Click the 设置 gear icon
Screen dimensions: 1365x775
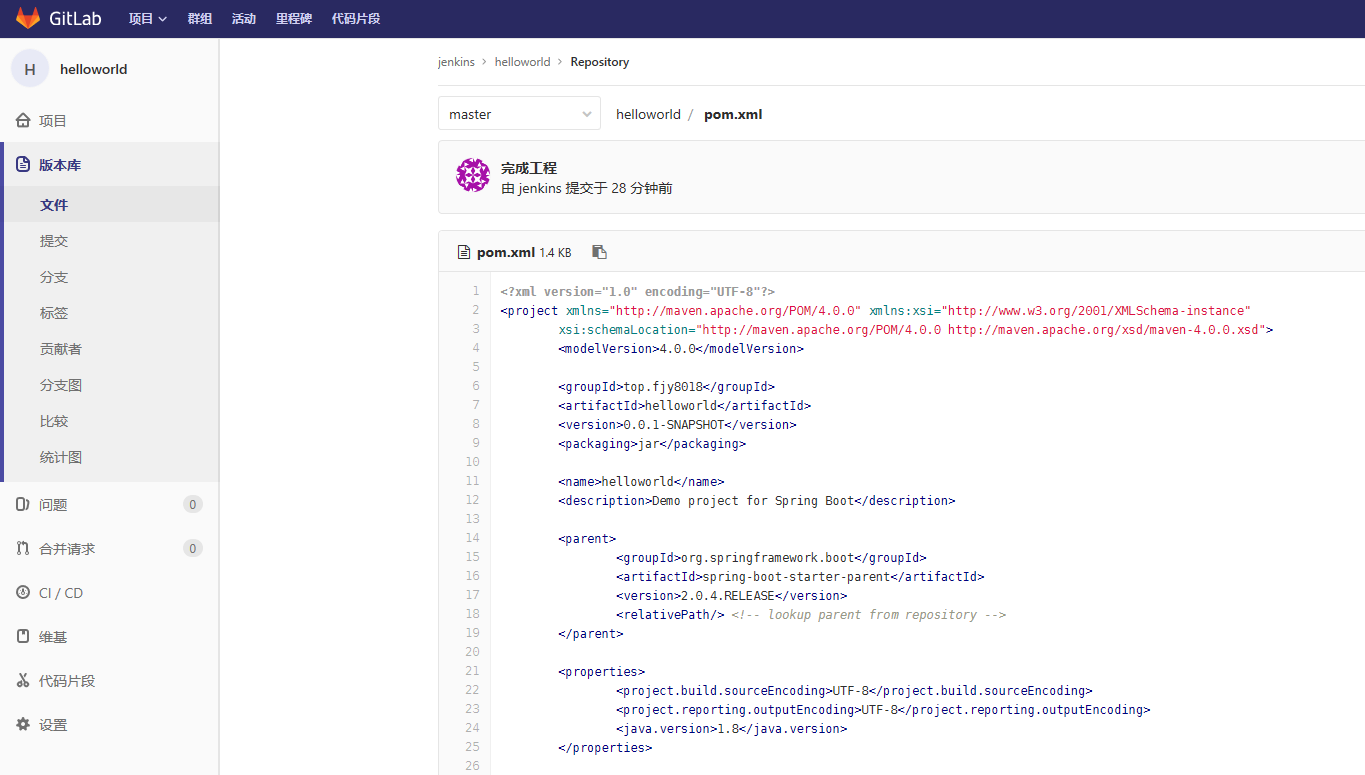pyautogui.click(x=23, y=725)
